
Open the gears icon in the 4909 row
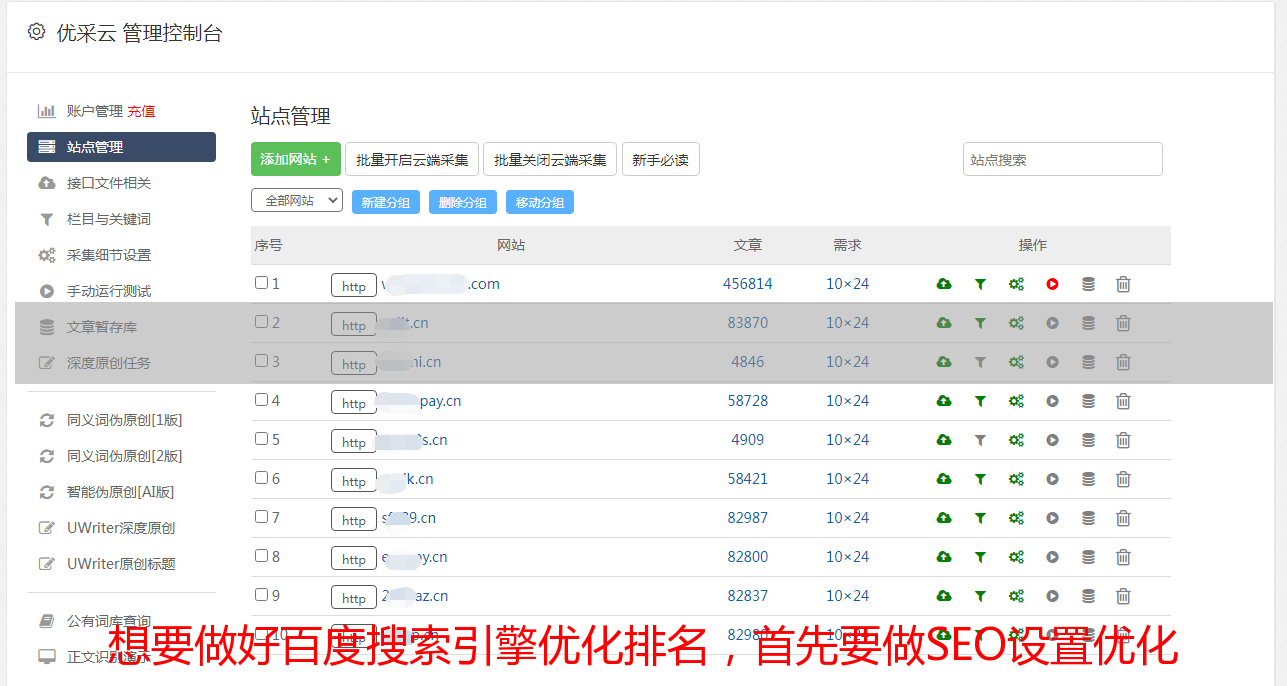pyautogui.click(x=1016, y=440)
